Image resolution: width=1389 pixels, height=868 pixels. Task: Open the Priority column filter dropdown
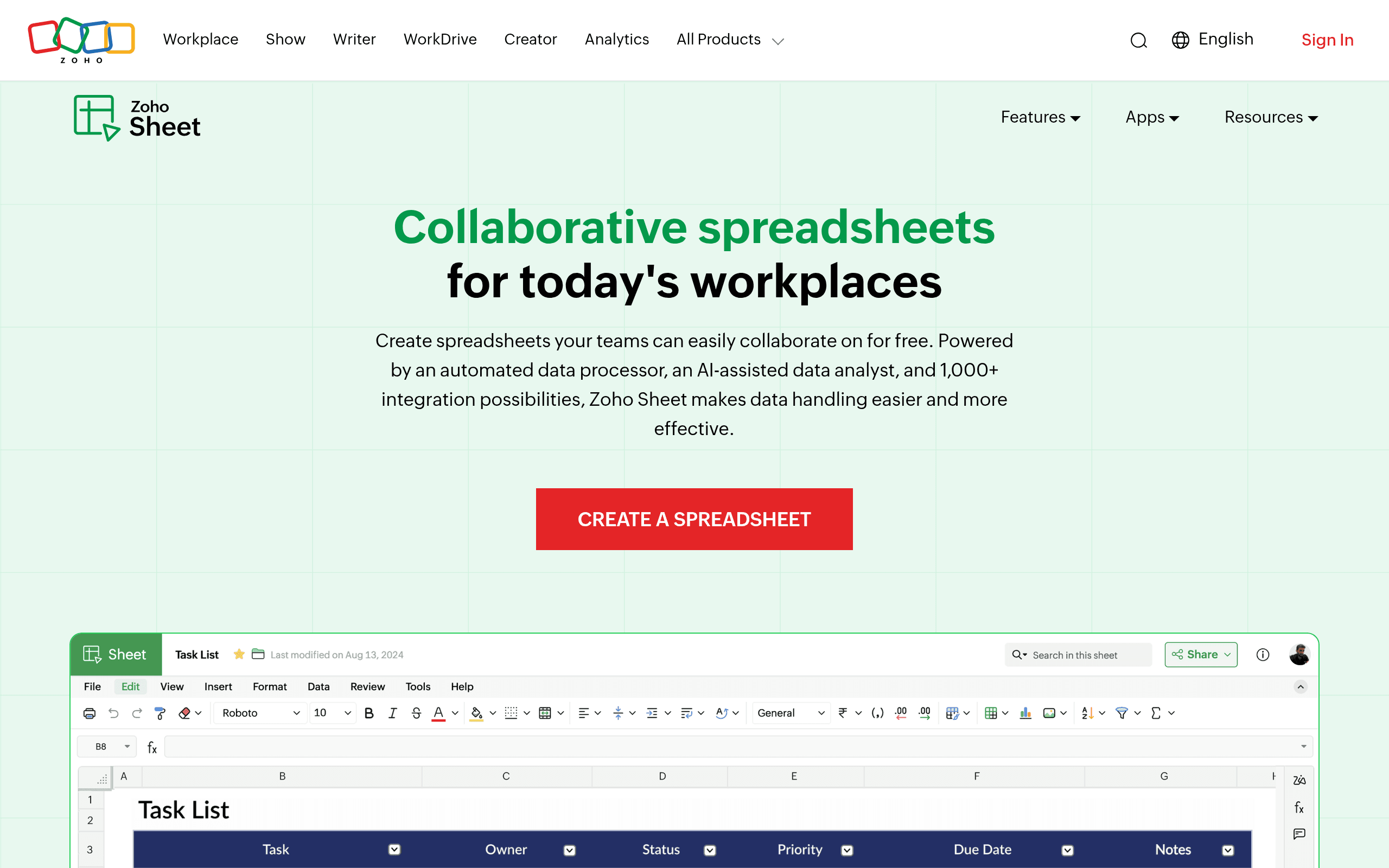pos(847,850)
